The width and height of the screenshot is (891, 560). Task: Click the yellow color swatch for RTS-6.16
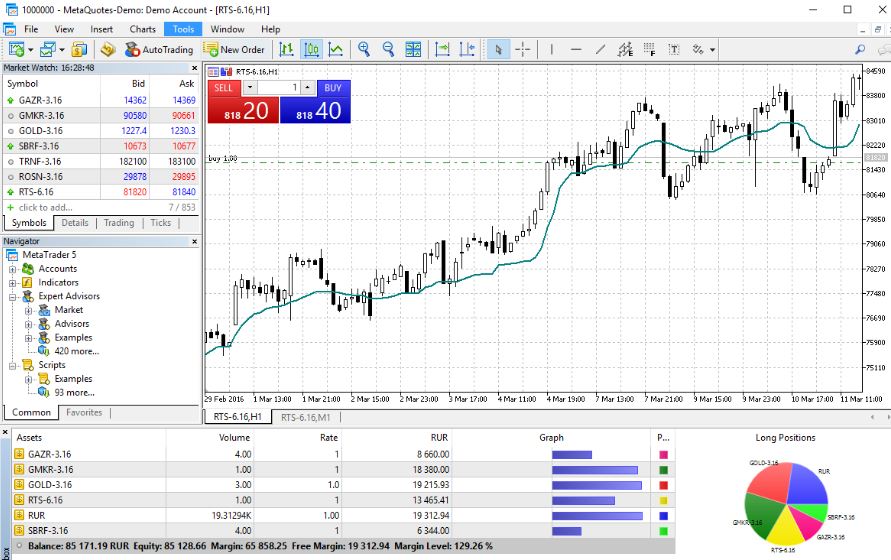point(663,501)
